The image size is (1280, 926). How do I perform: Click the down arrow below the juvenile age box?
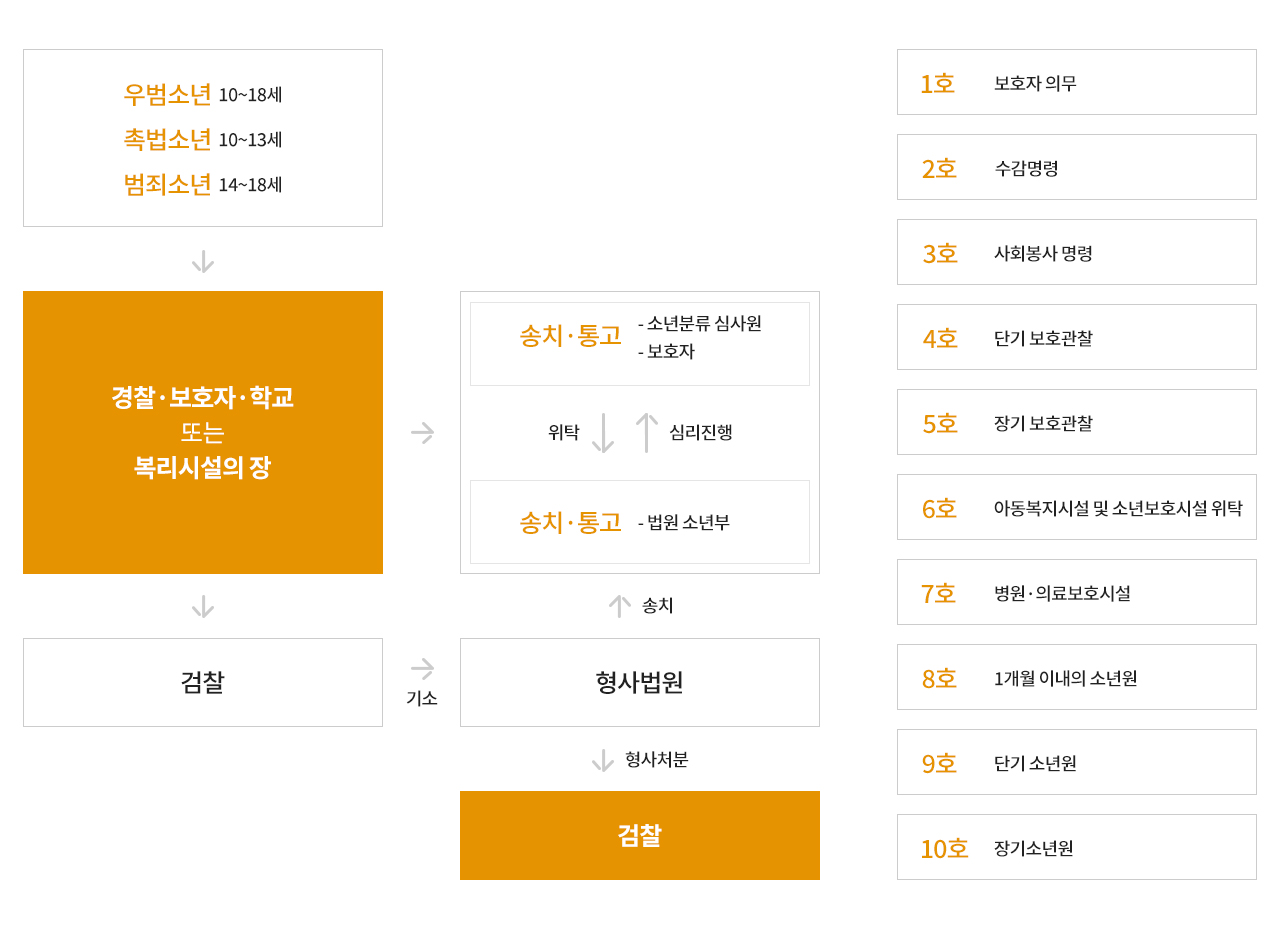click(x=203, y=262)
